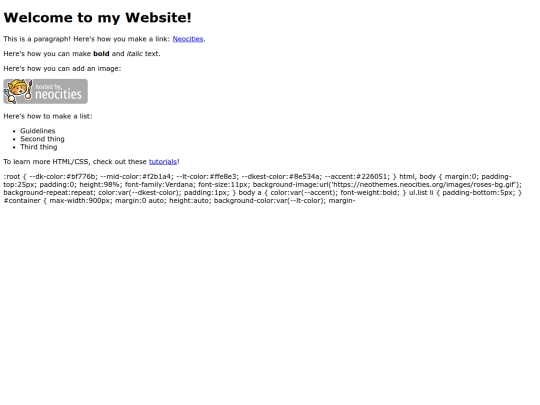Click the raw CSS ':root' text block
The height and width of the screenshot is (405, 540).
[x=263, y=188]
